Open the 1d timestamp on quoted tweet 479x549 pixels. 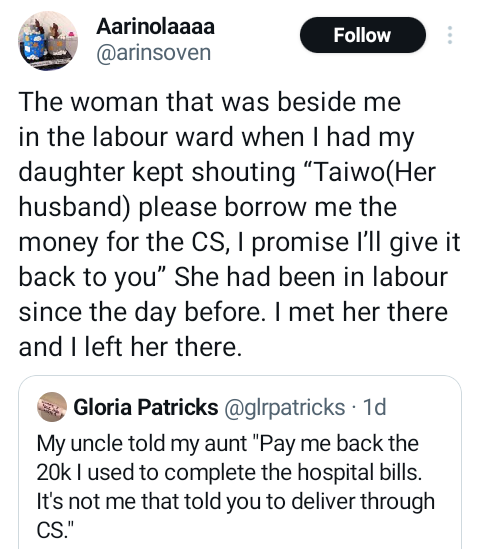click(374, 407)
